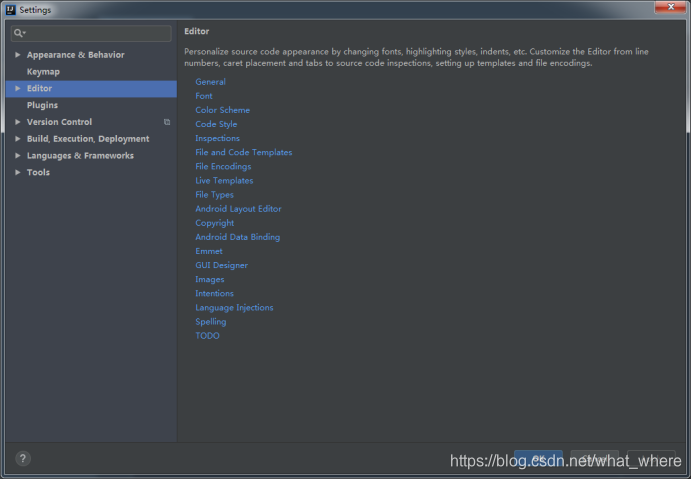The image size is (692, 480).
Task: Expand the Appearance & Behavior arrow
Action: (x=18, y=55)
